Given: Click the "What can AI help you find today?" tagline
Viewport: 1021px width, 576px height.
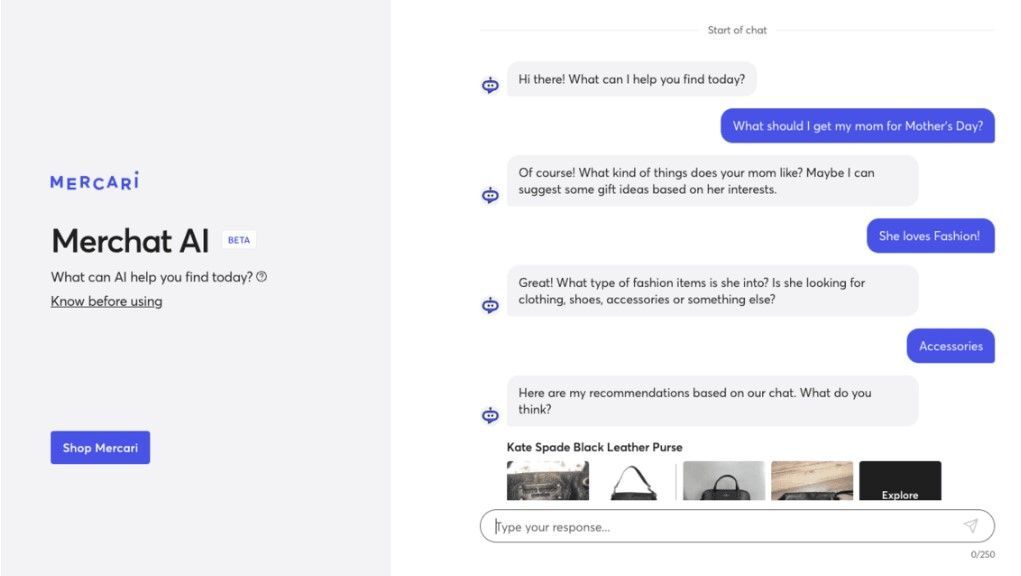Looking at the screenshot, I should (152, 277).
